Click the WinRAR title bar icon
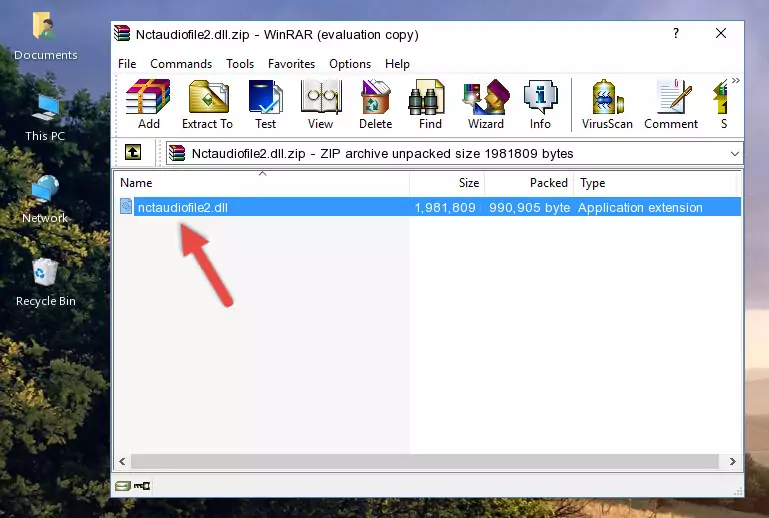 coord(122,34)
